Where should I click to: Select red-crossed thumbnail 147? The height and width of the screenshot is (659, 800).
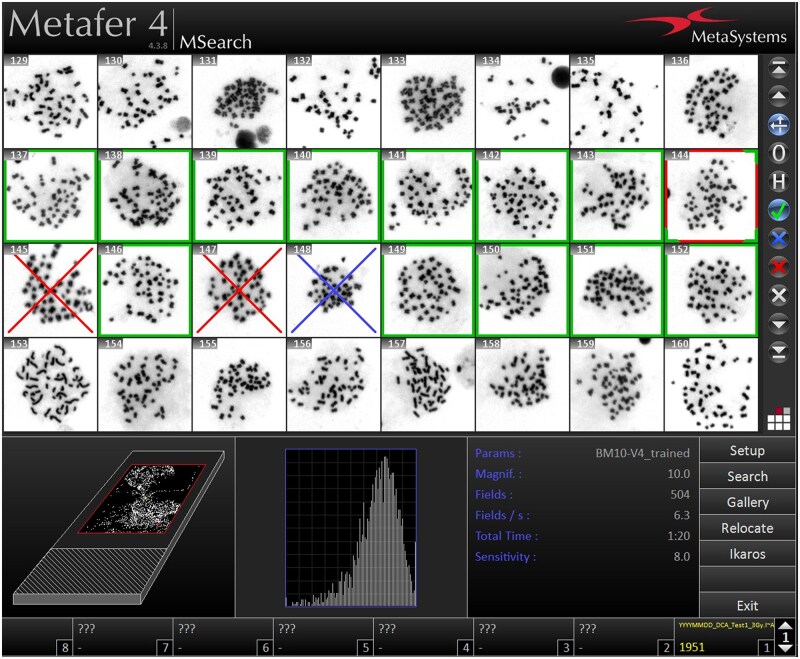coord(239,290)
